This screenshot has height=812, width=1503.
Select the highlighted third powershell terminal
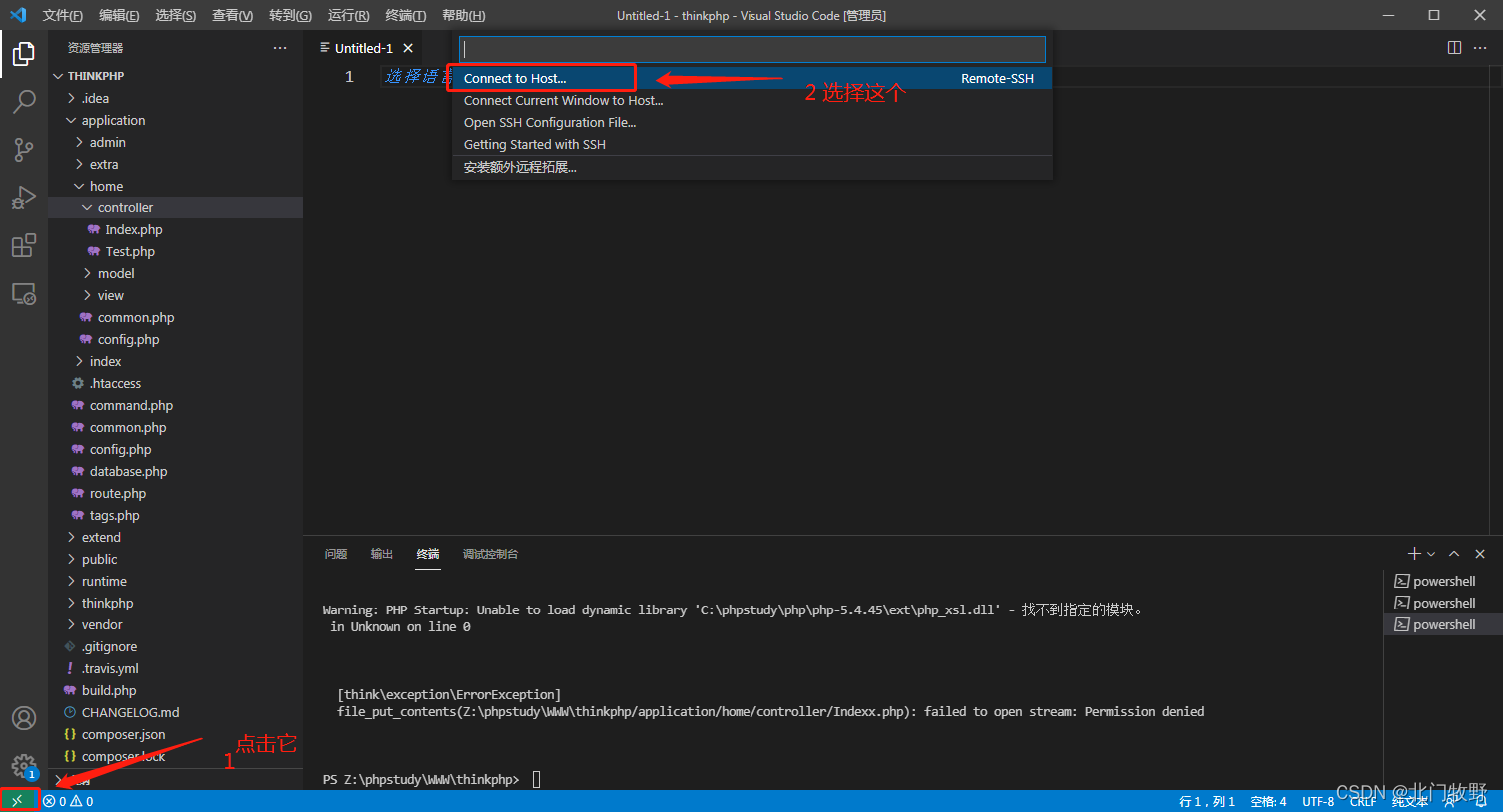[x=1443, y=624]
